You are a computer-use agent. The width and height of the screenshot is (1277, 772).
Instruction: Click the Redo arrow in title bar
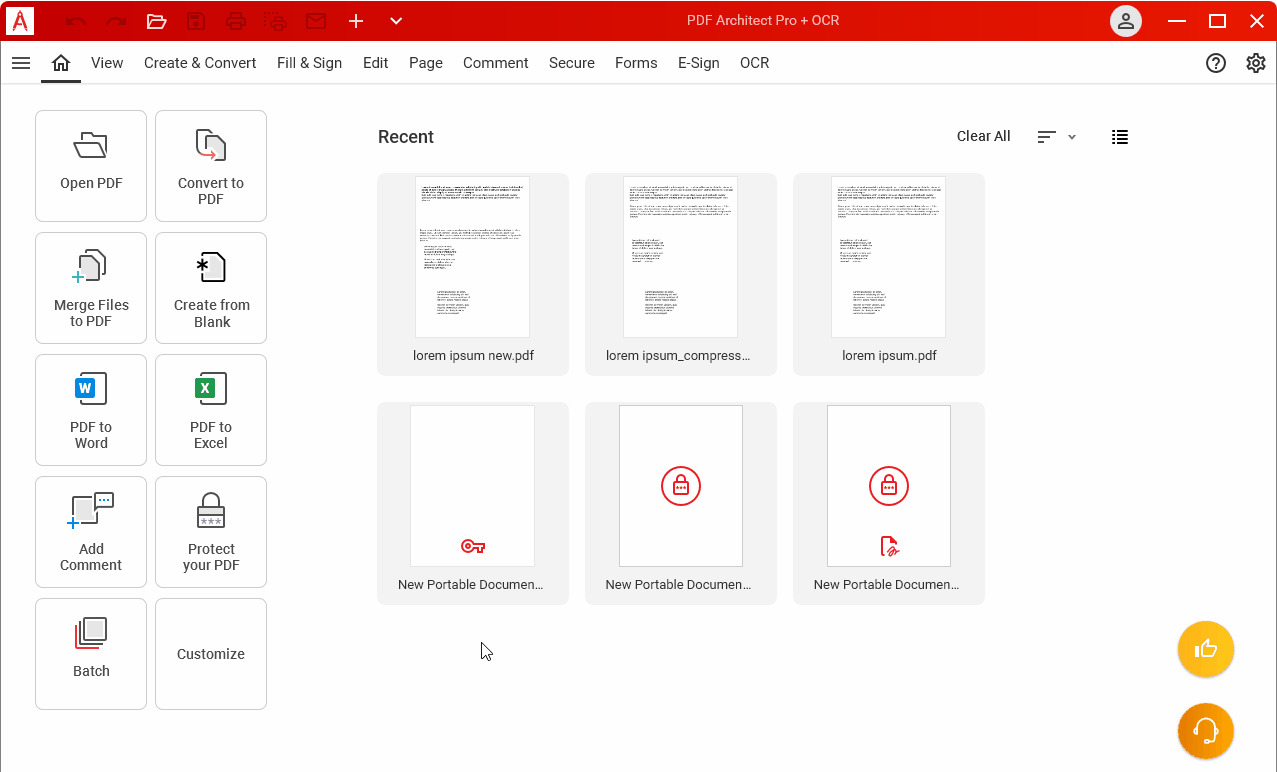116,21
